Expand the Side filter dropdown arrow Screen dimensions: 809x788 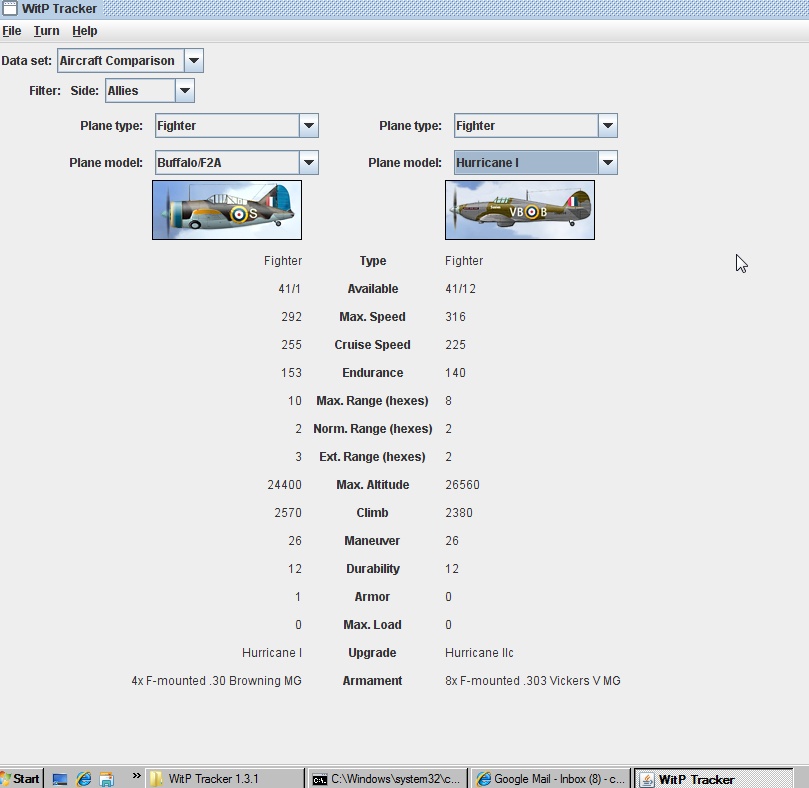(185, 91)
